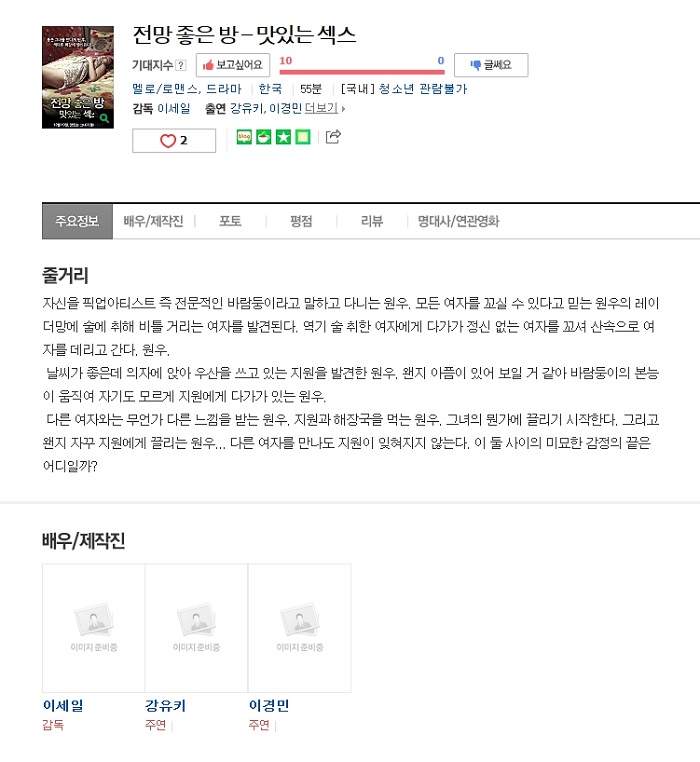Vote with the 글쎄요 thumbs-down button

click(x=491, y=65)
